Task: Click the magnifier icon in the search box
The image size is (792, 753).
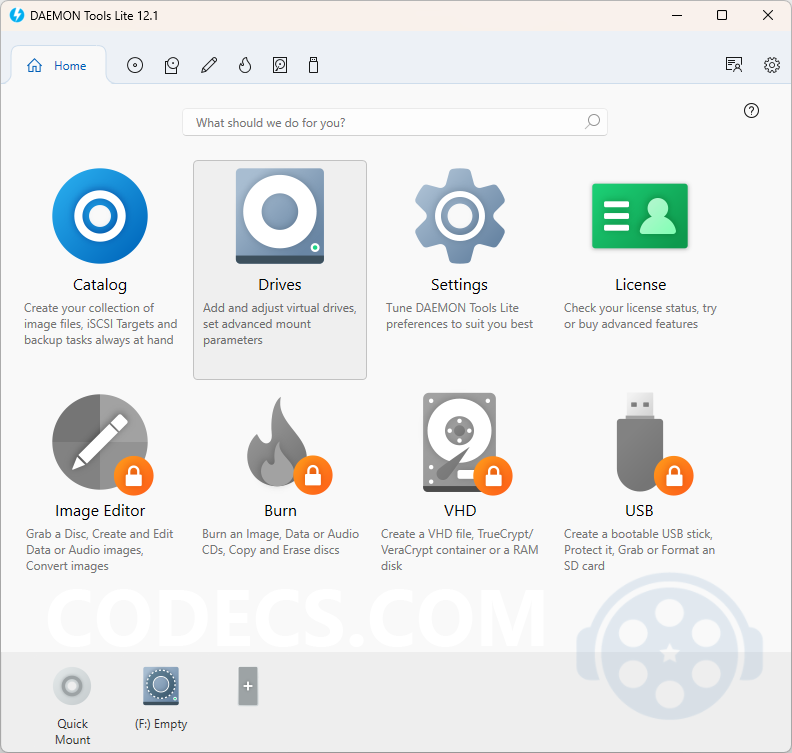Action: (593, 122)
